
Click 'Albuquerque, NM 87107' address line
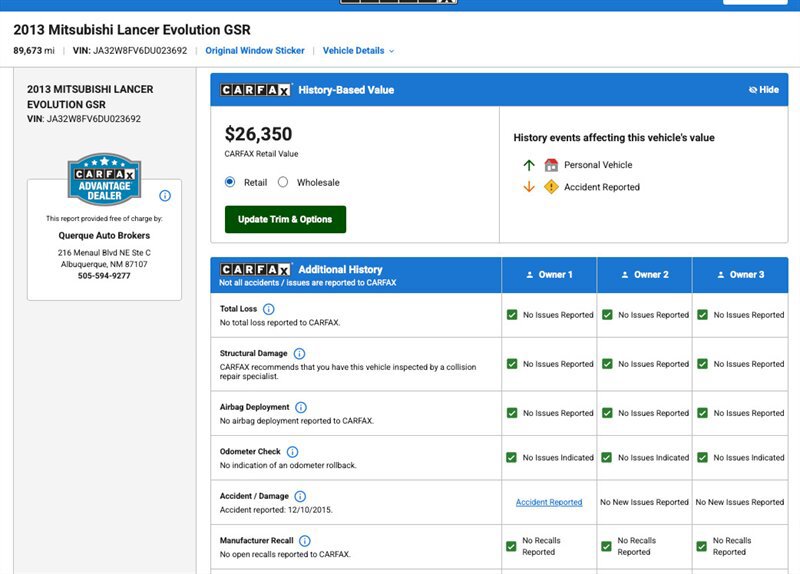pos(104,264)
